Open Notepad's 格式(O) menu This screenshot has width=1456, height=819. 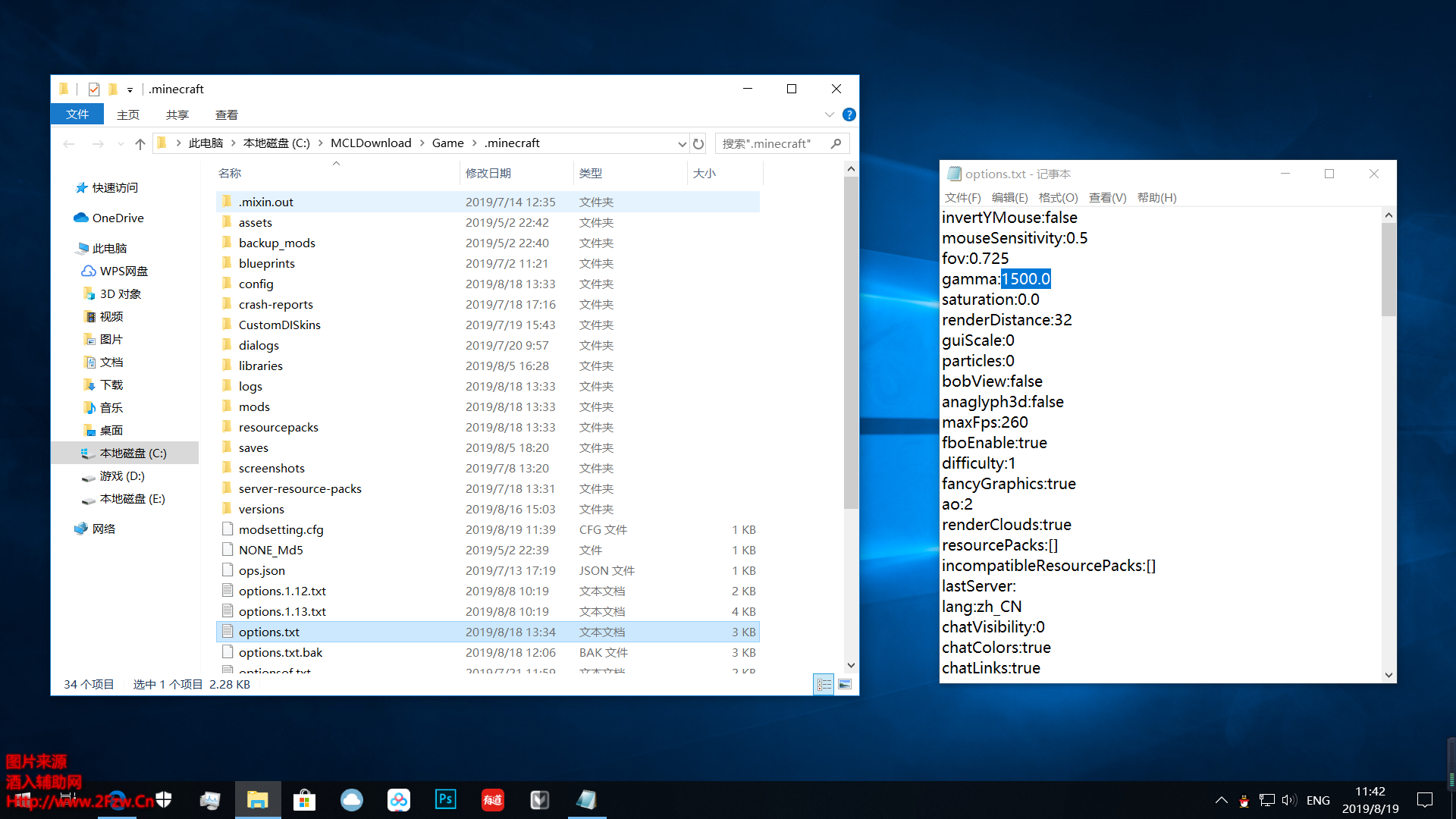[x=1058, y=197]
